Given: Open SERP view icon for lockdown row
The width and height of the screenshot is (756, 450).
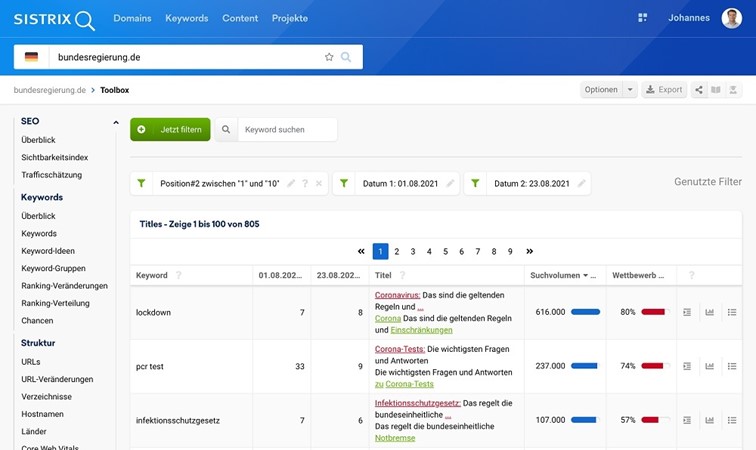Looking at the screenshot, I should click(x=687, y=313).
